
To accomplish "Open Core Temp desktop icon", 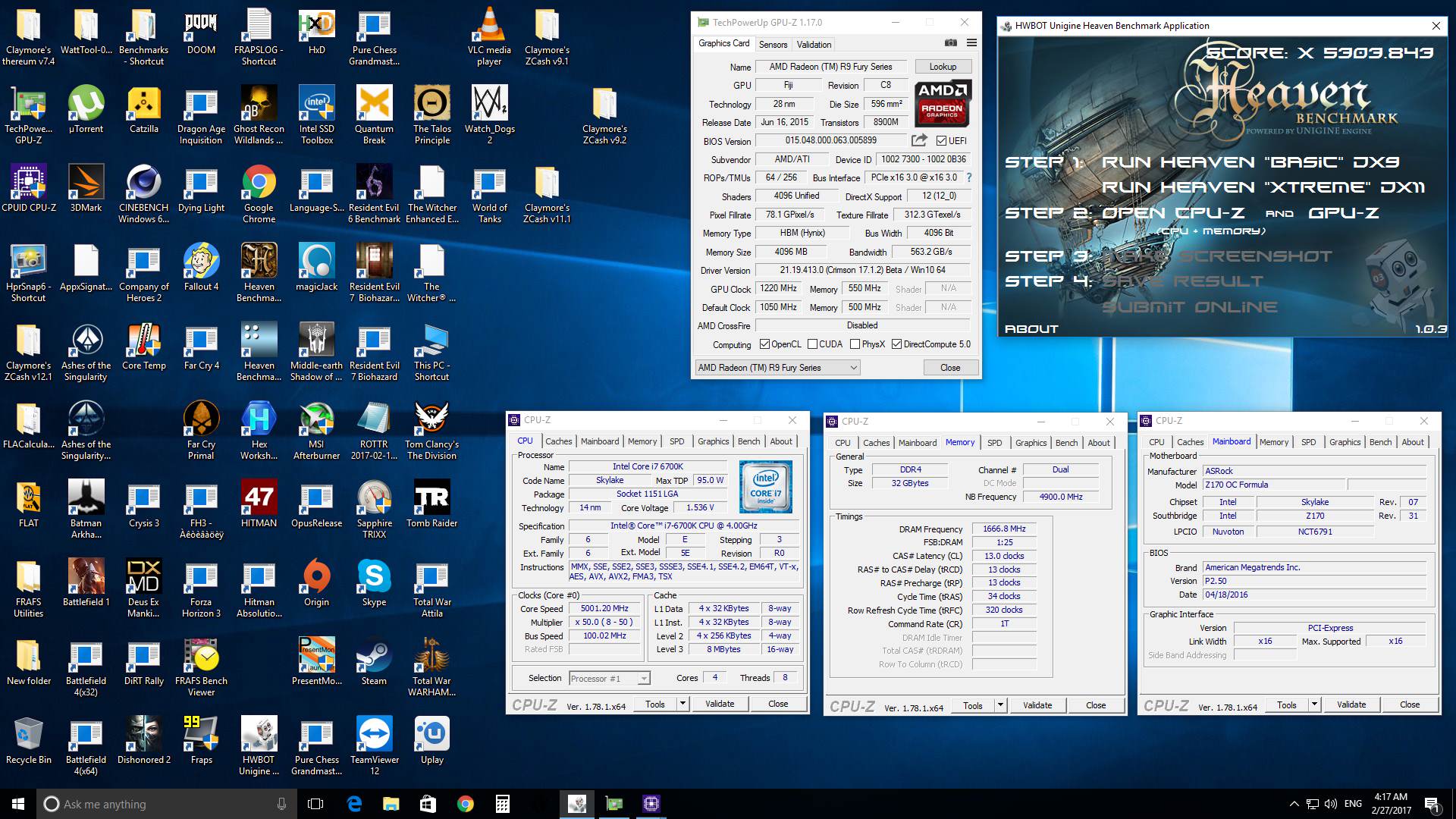I will point(143,347).
